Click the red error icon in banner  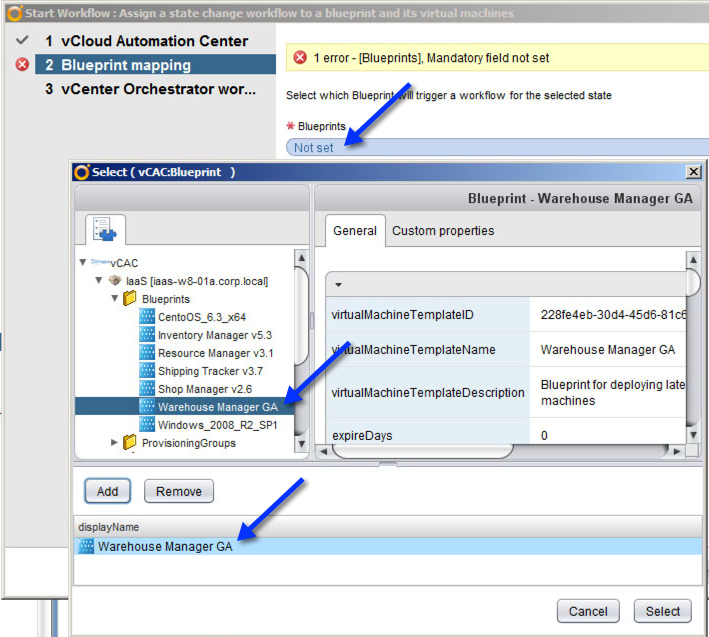click(300, 57)
